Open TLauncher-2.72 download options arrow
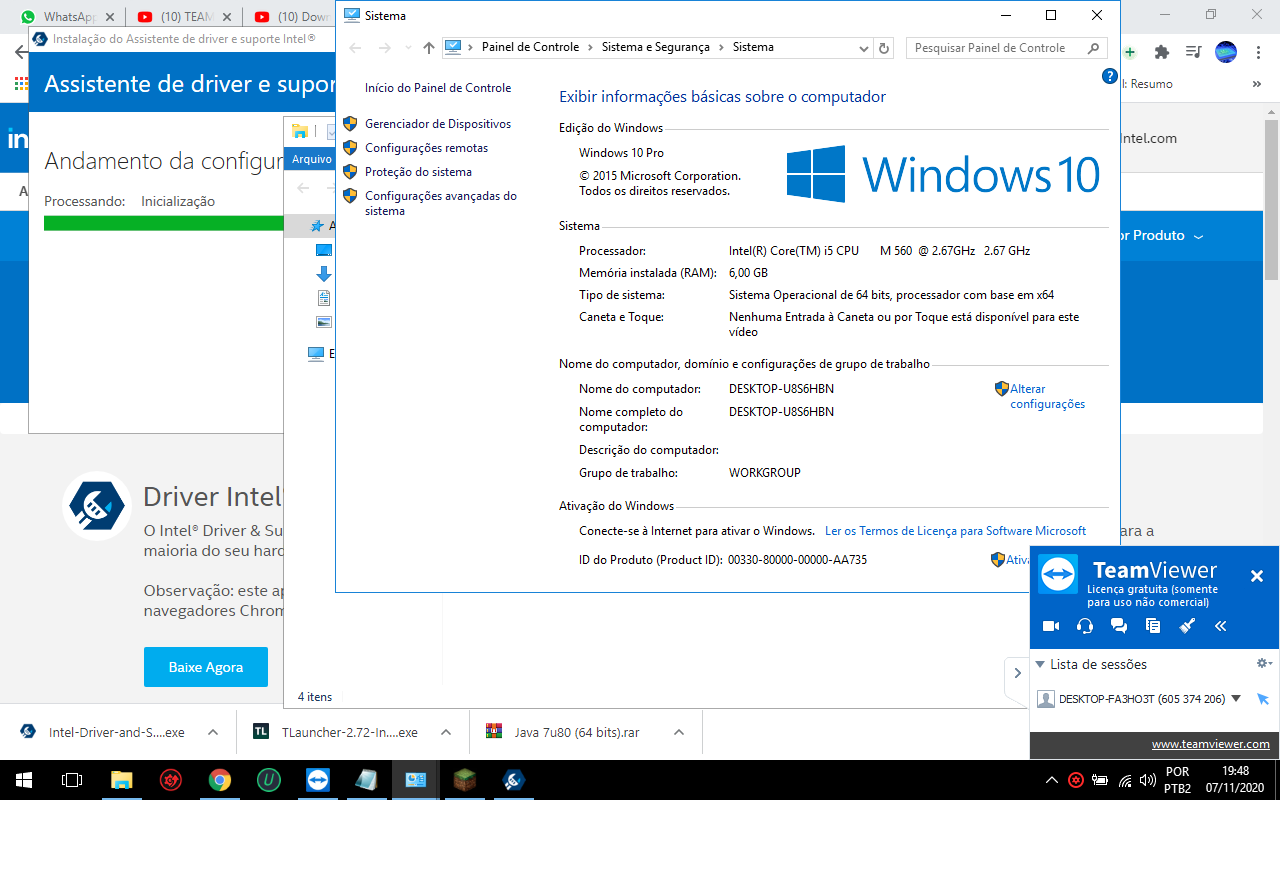 (446, 732)
